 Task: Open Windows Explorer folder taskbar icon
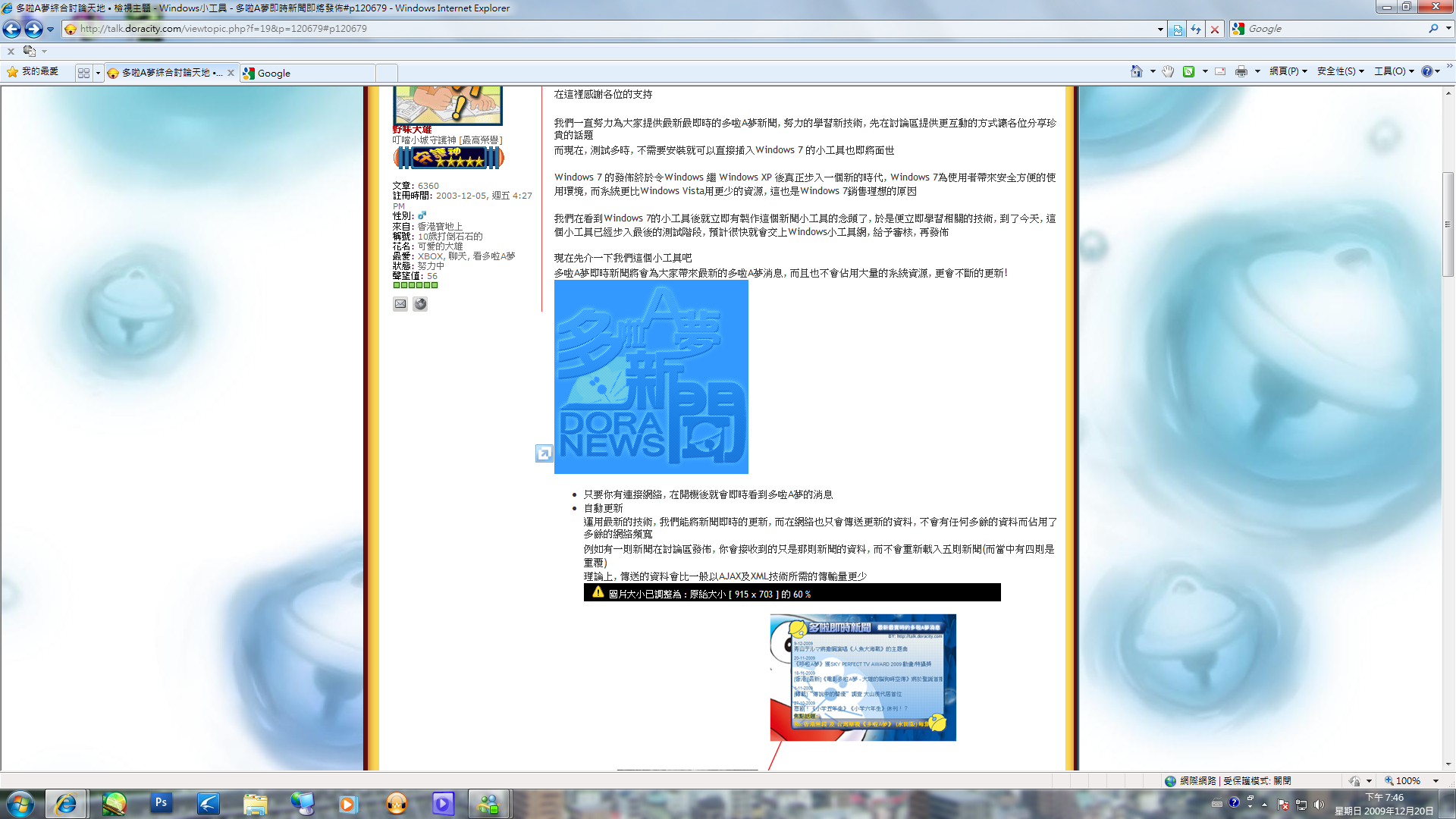point(256,804)
